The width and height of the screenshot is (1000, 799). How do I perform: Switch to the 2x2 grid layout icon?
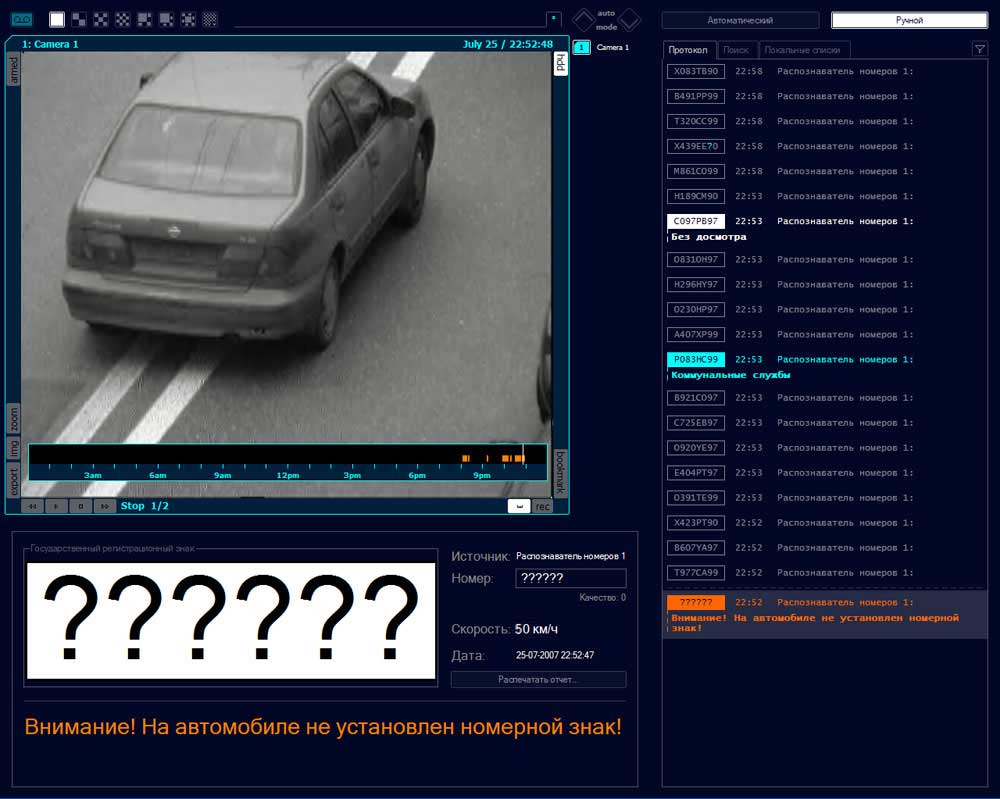(79, 19)
